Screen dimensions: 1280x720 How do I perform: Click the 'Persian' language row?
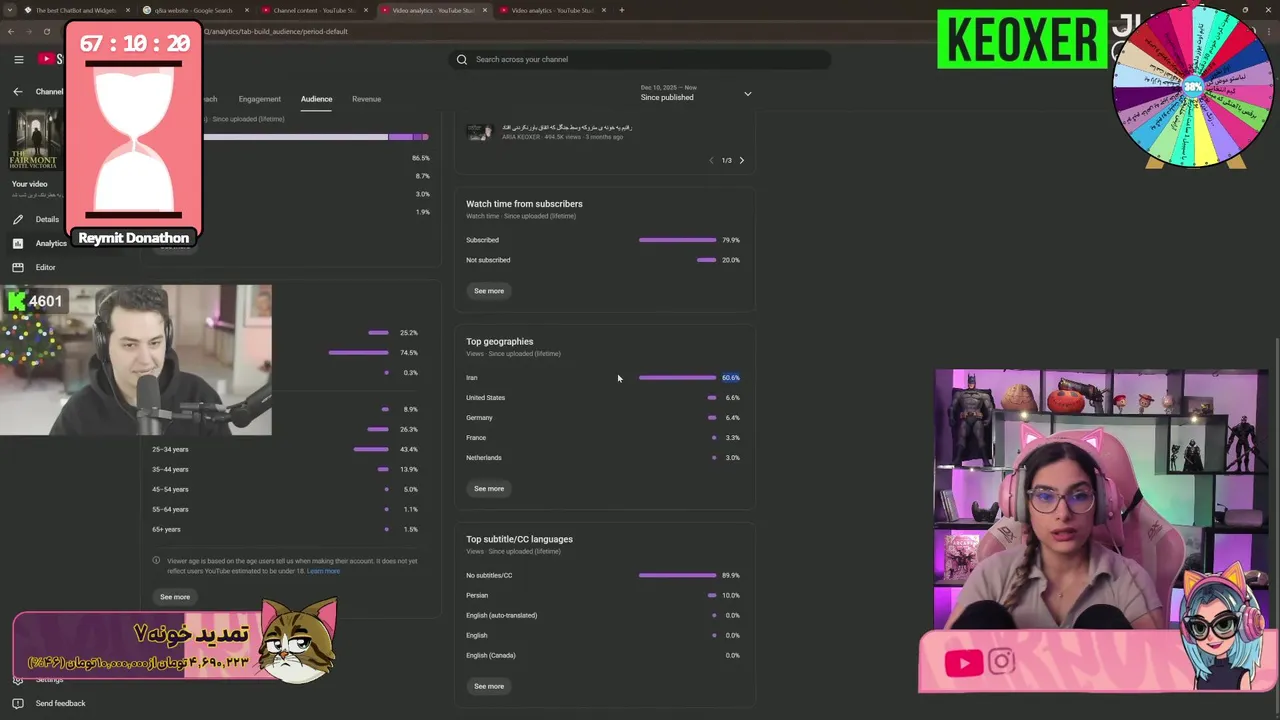point(603,595)
